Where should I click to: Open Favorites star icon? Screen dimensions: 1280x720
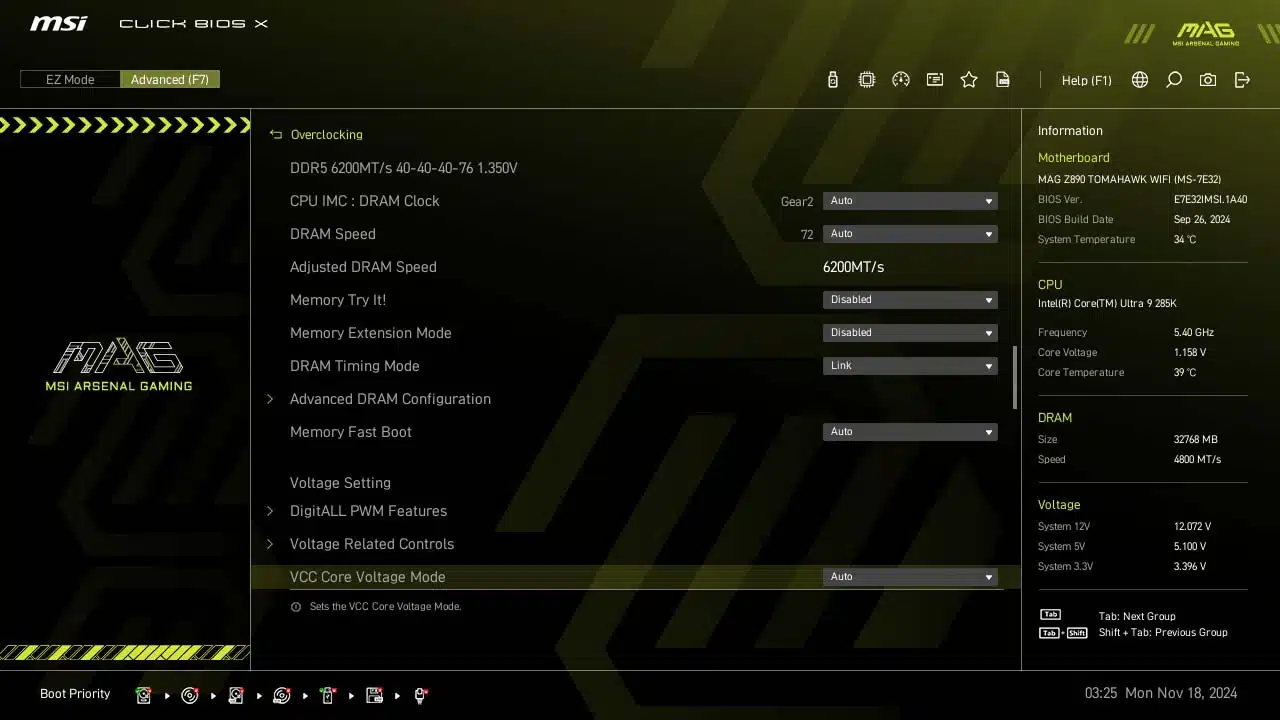[969, 80]
